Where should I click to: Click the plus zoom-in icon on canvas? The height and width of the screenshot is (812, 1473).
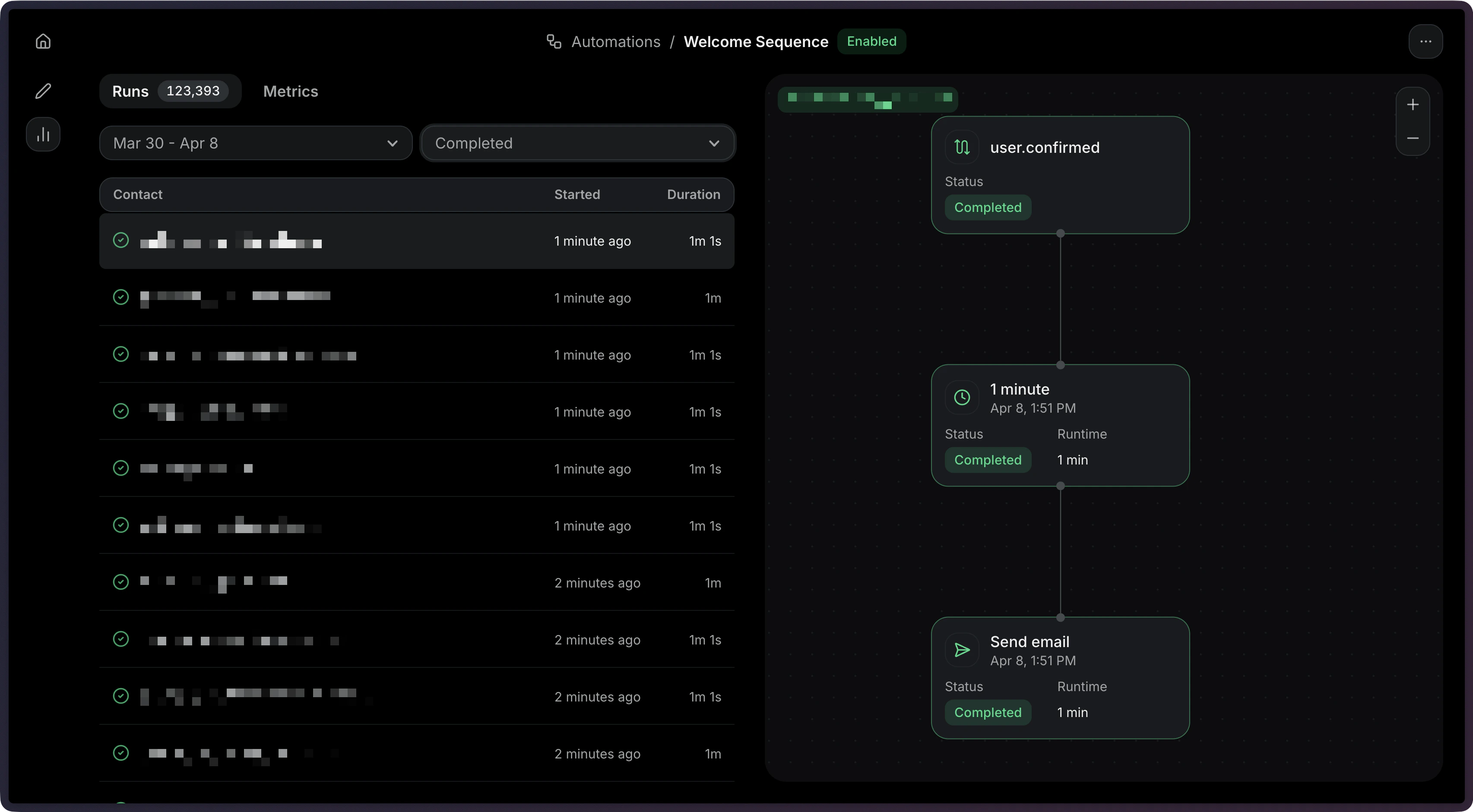tap(1413, 104)
